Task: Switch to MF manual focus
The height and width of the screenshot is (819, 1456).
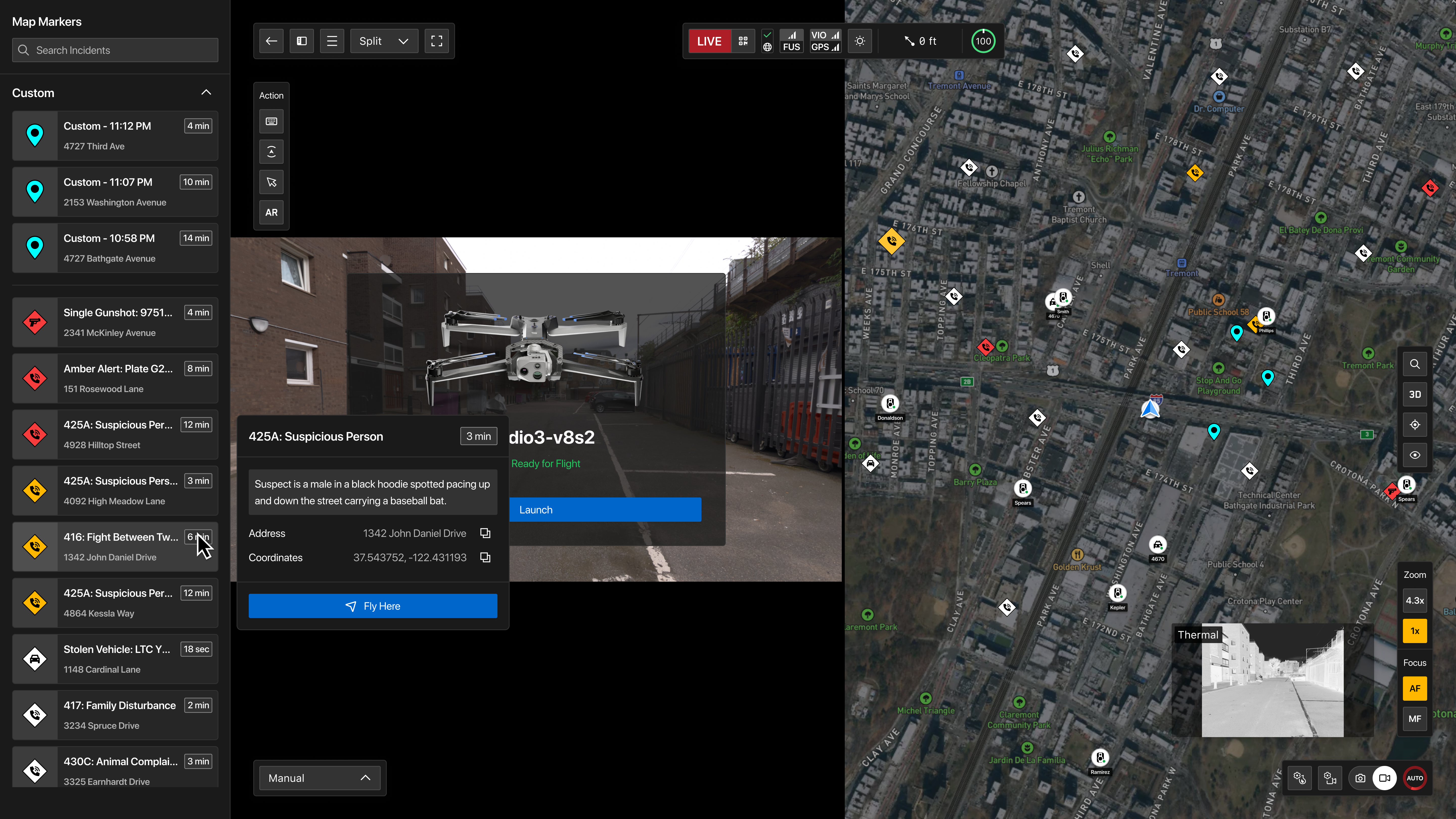Action: tap(1415, 719)
